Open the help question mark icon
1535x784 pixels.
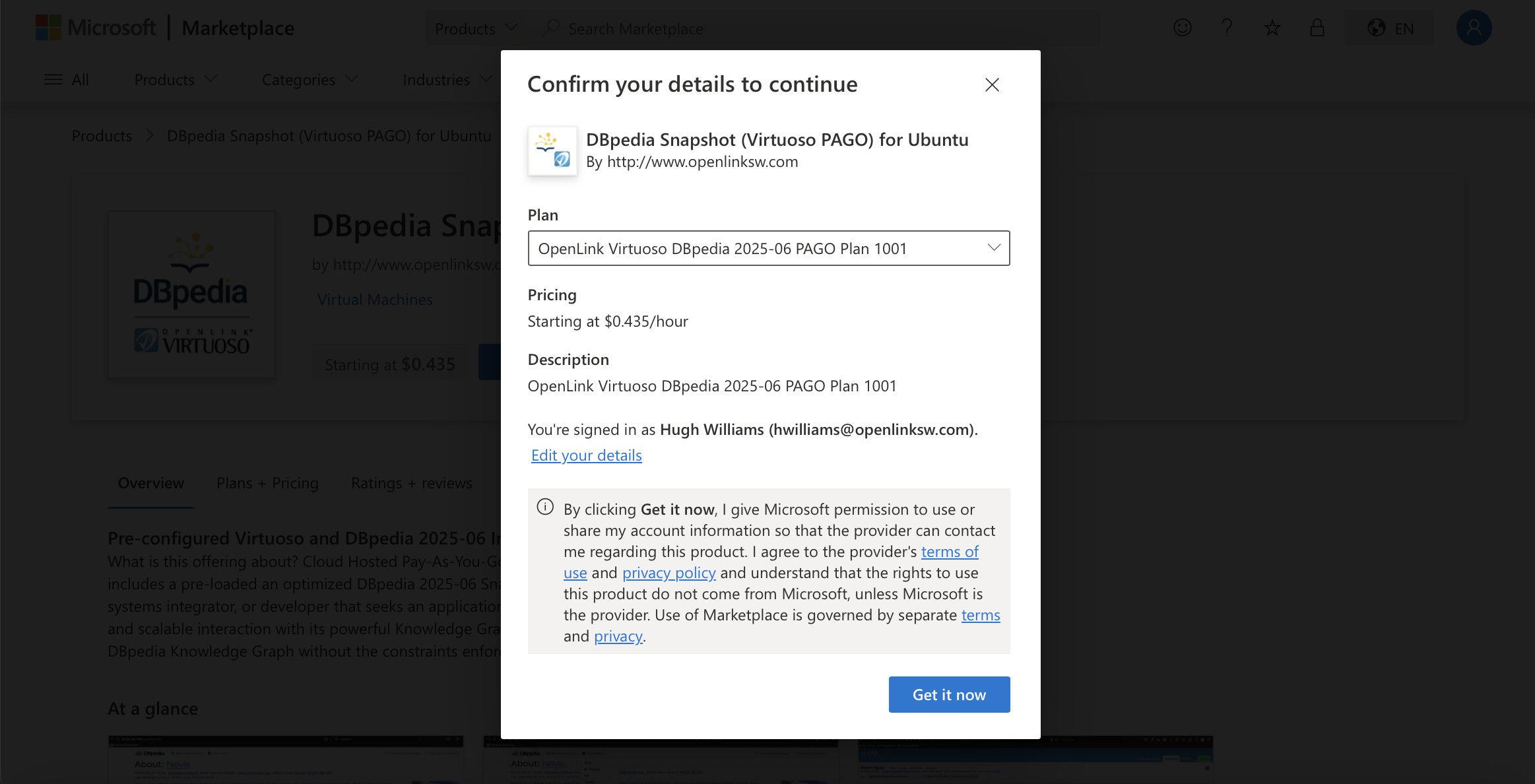(x=1227, y=28)
